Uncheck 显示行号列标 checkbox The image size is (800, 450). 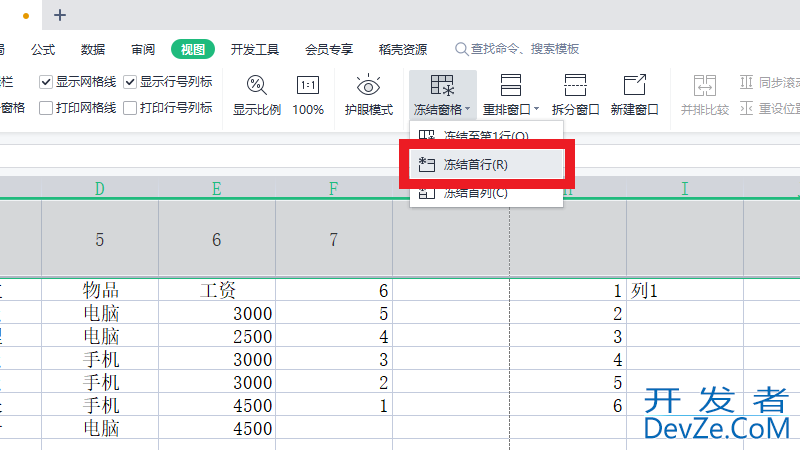(130, 82)
